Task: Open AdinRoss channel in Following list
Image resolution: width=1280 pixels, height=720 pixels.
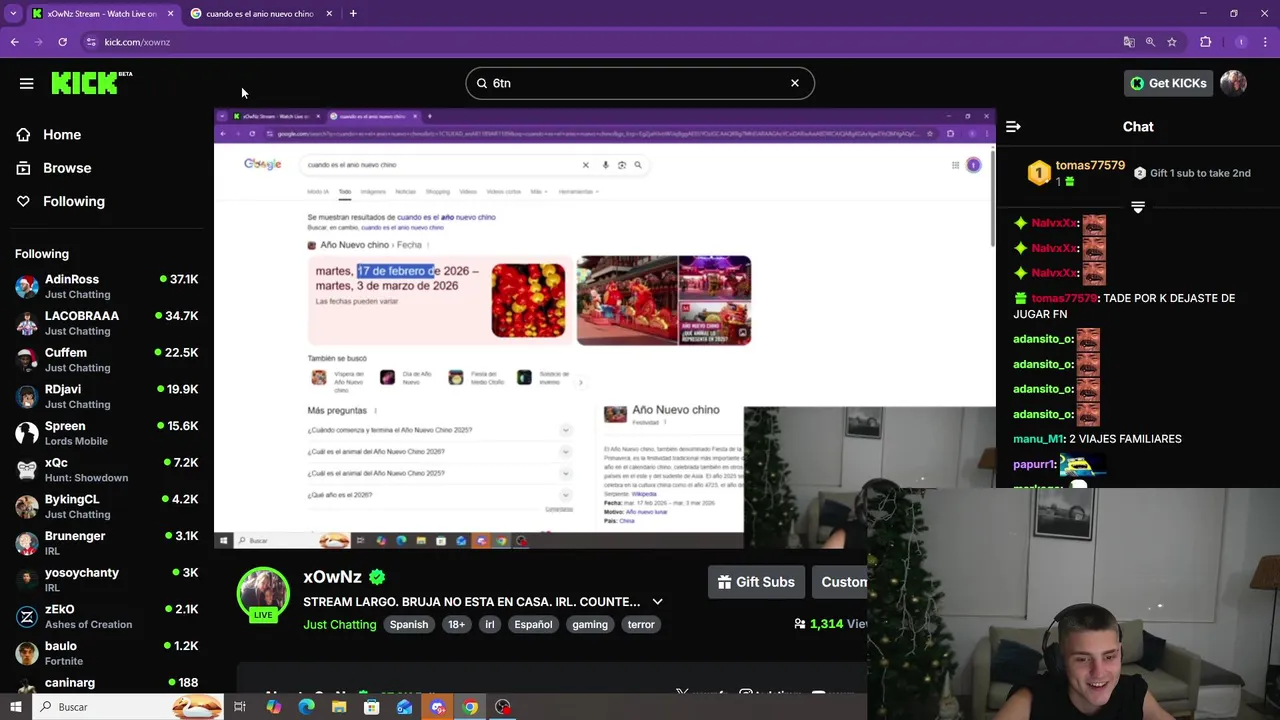Action: point(107,286)
